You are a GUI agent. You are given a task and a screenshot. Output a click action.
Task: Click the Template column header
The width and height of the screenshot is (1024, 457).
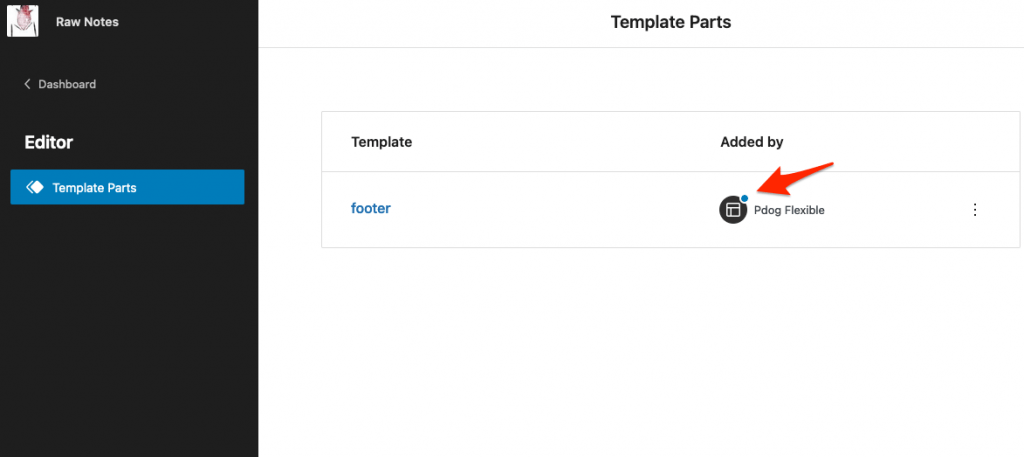tap(381, 142)
